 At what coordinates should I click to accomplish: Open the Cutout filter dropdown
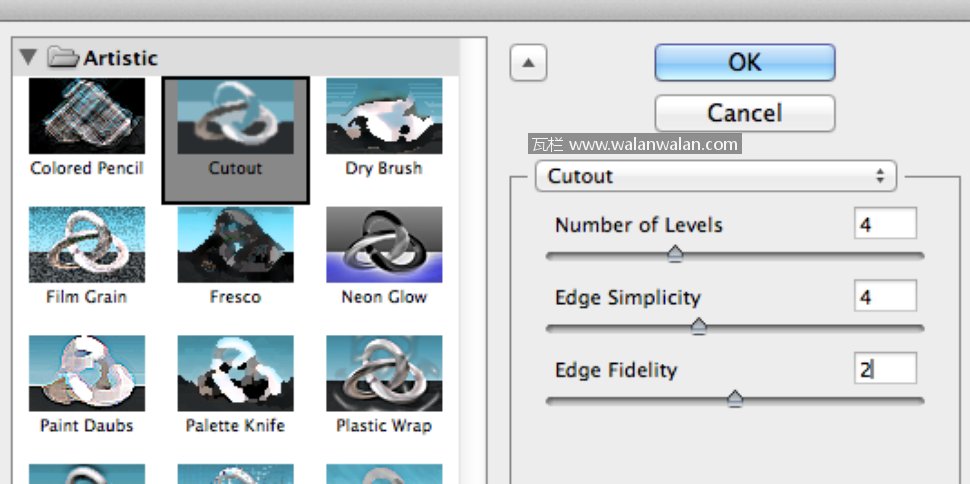point(716,176)
